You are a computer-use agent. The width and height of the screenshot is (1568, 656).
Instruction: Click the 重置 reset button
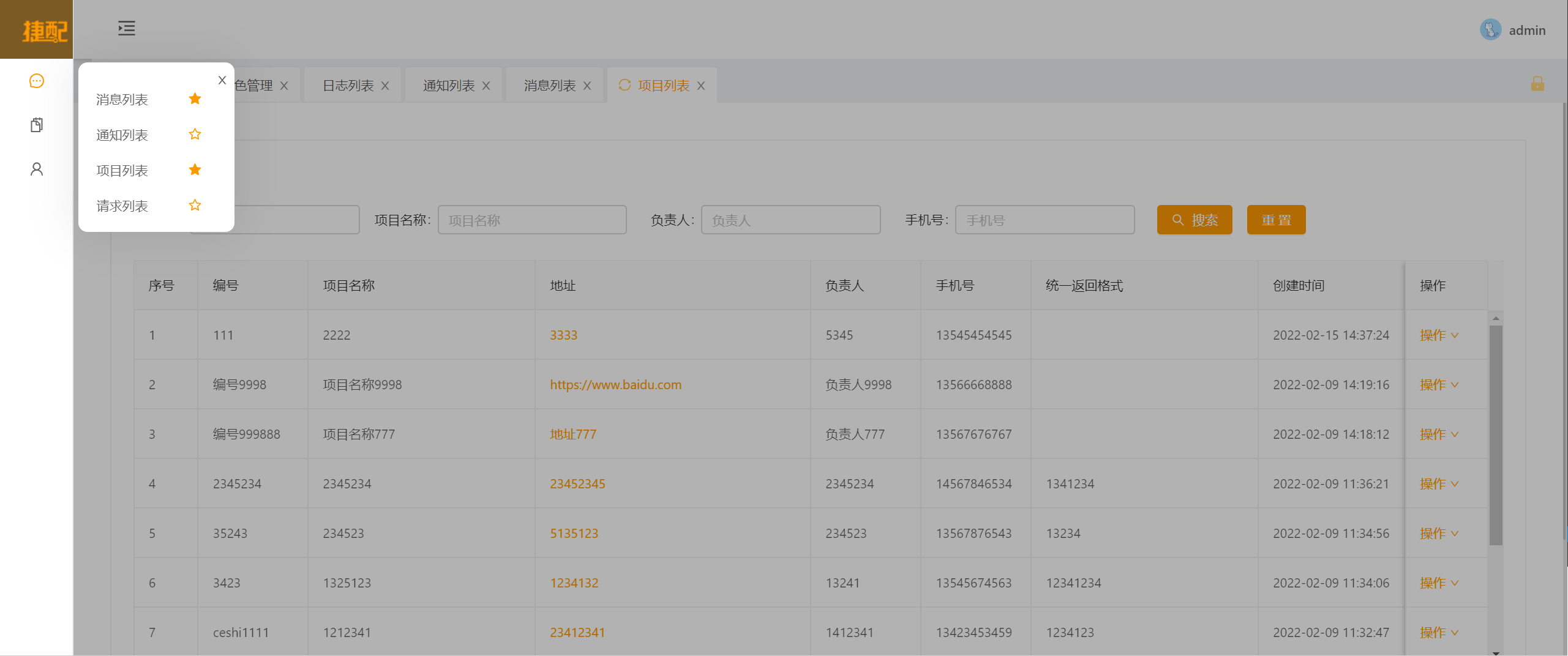pos(1276,219)
